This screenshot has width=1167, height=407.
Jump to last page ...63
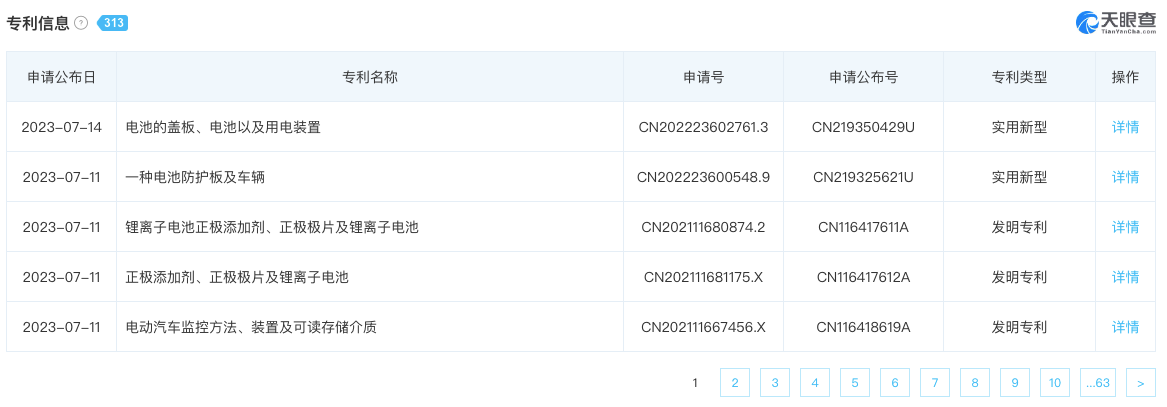(x=1098, y=383)
